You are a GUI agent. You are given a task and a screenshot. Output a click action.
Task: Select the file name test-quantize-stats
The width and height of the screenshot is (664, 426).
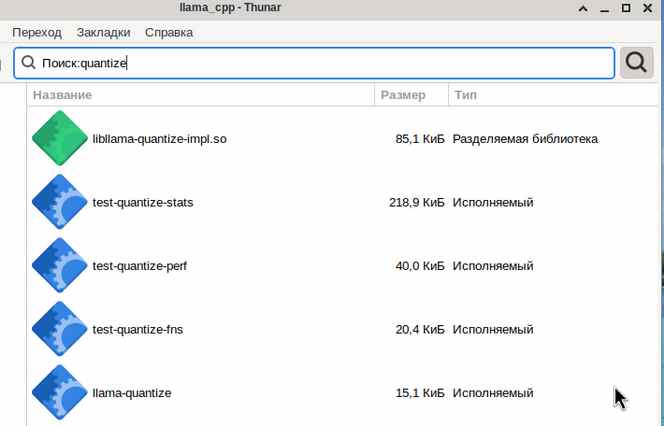click(143, 202)
